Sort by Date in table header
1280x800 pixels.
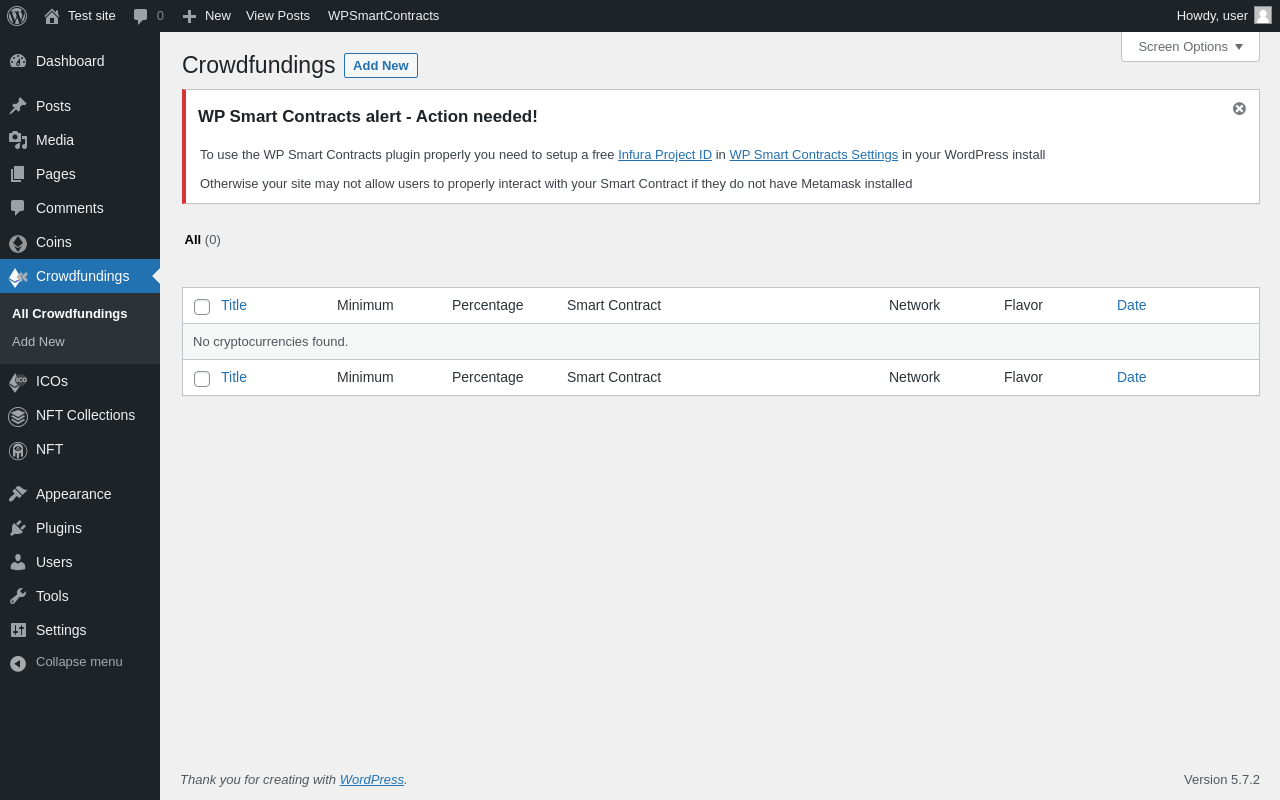click(x=1132, y=305)
